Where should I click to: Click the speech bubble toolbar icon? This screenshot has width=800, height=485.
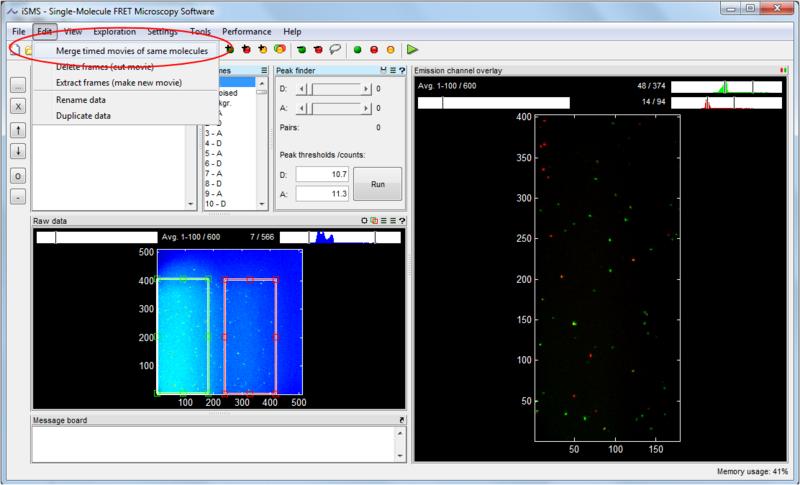(x=335, y=49)
